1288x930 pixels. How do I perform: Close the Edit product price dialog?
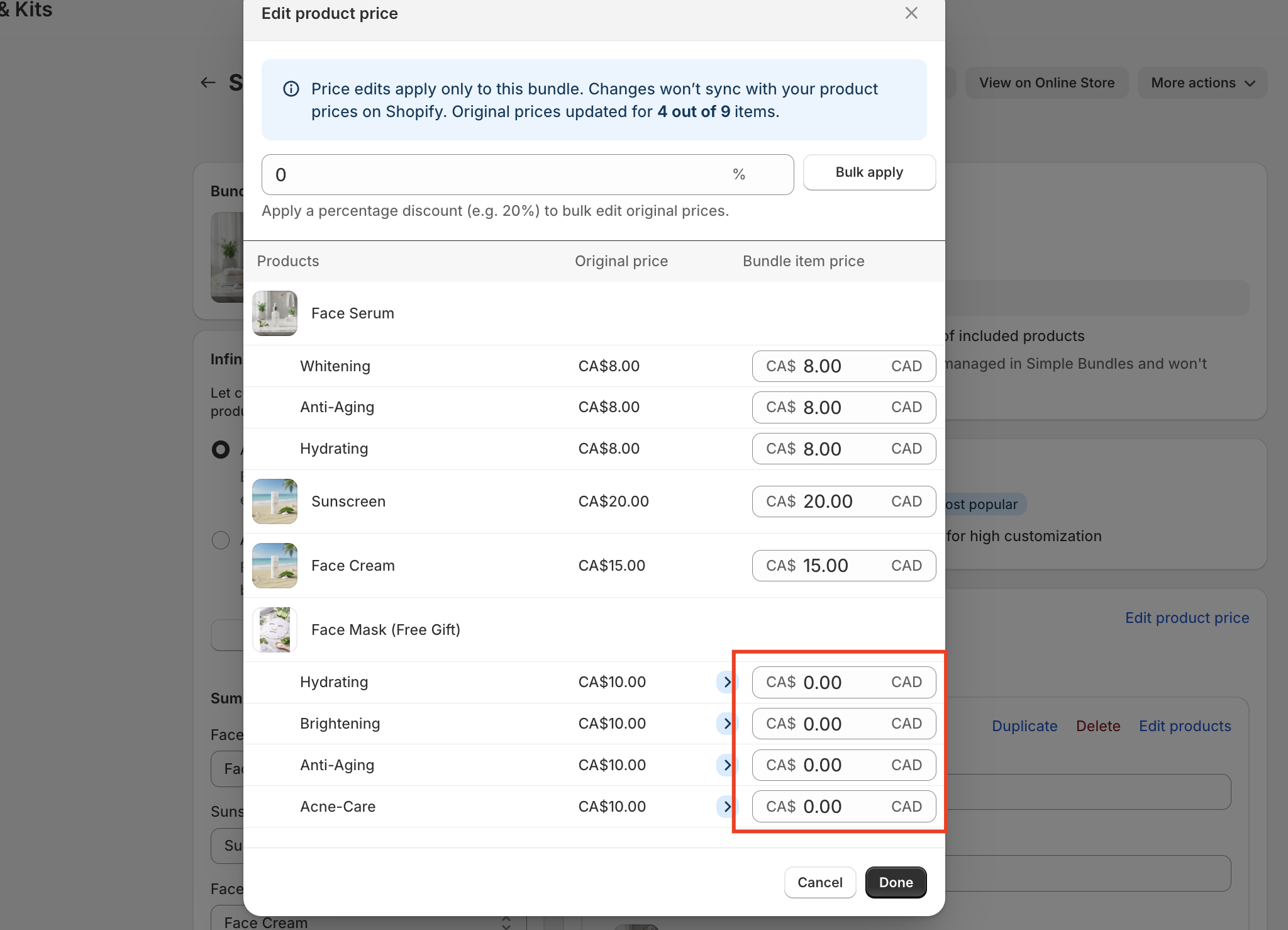point(911,13)
